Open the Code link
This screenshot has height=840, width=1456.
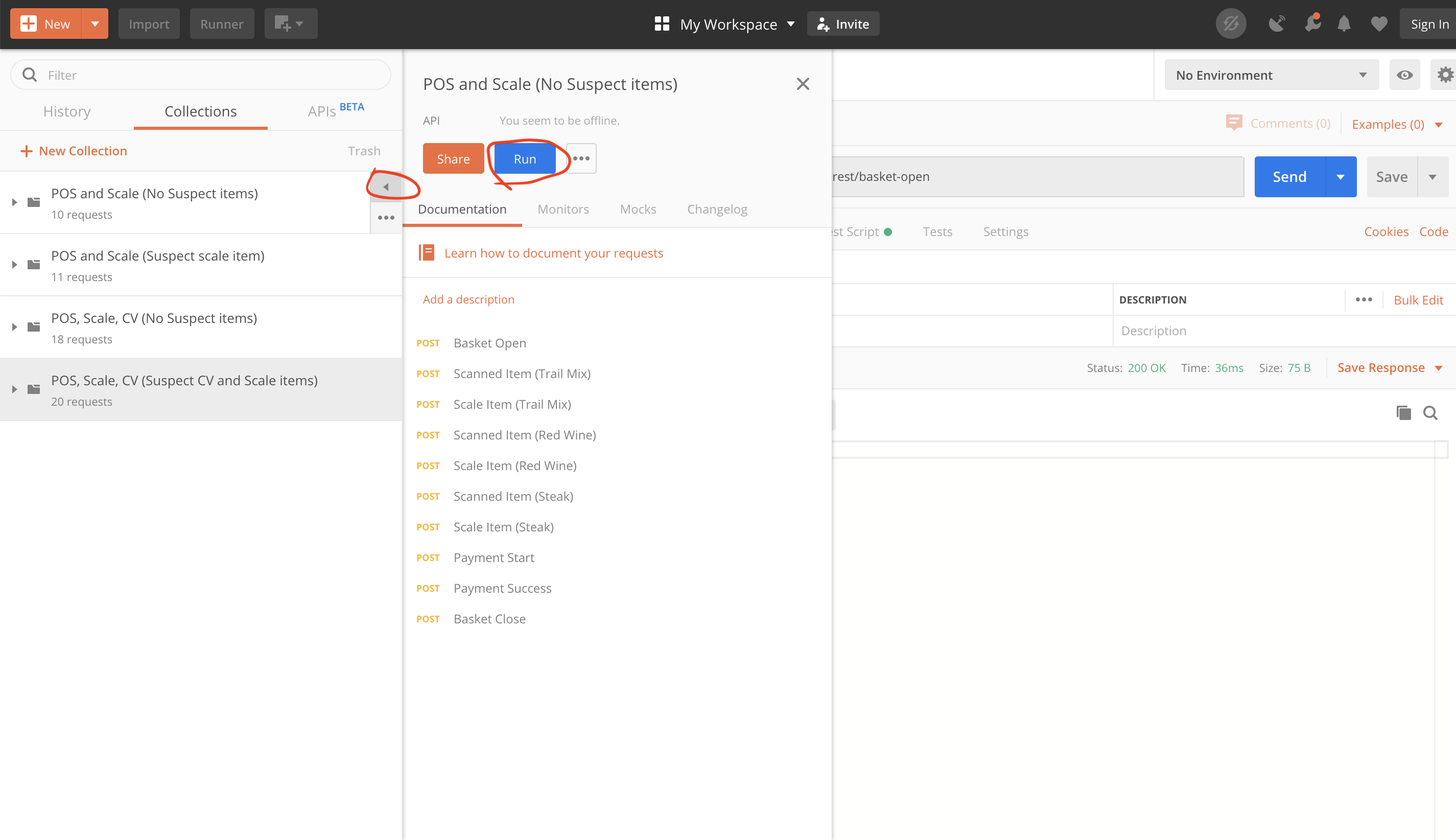(x=1434, y=231)
